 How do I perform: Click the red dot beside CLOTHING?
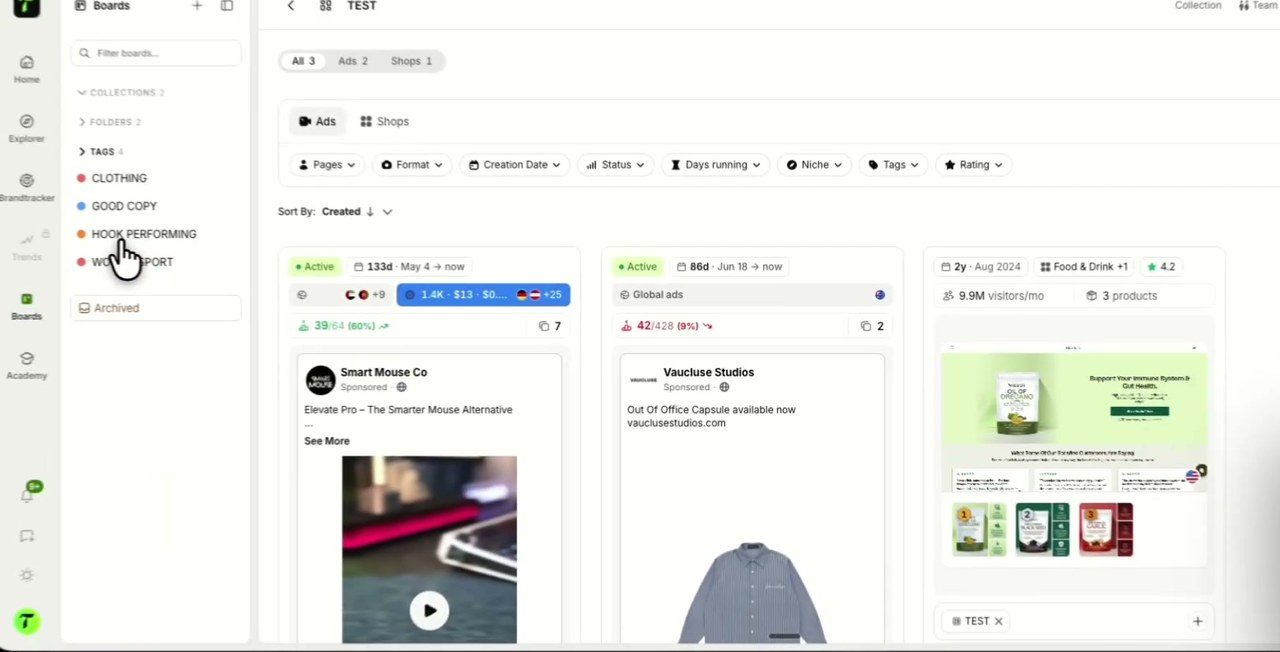[x=81, y=178]
